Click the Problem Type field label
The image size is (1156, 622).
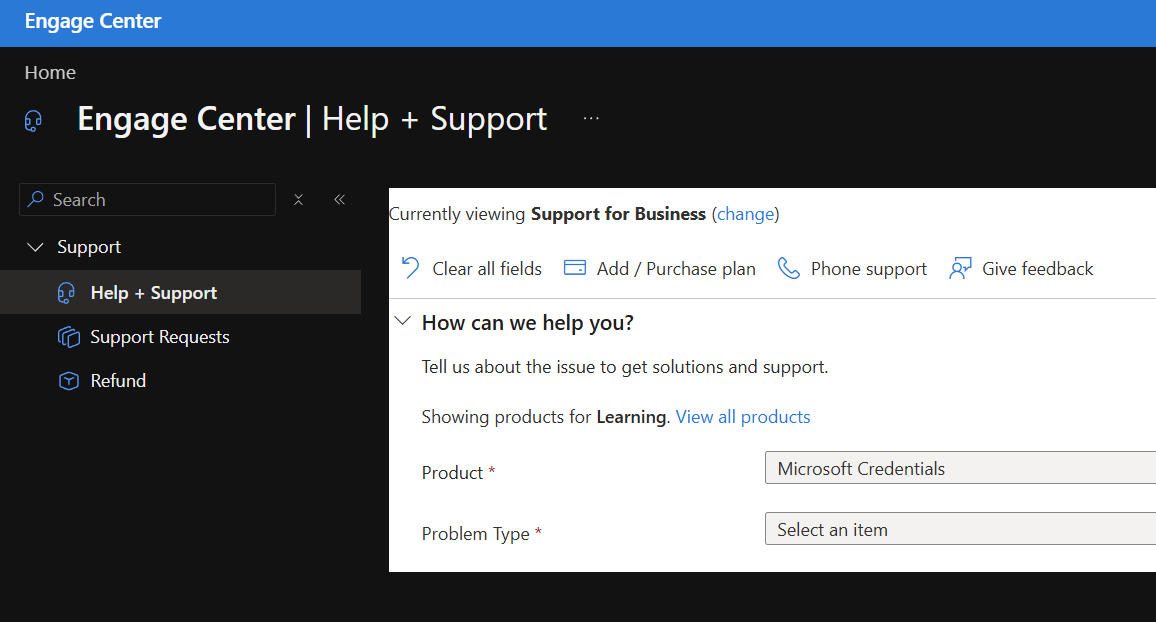[x=476, y=534]
